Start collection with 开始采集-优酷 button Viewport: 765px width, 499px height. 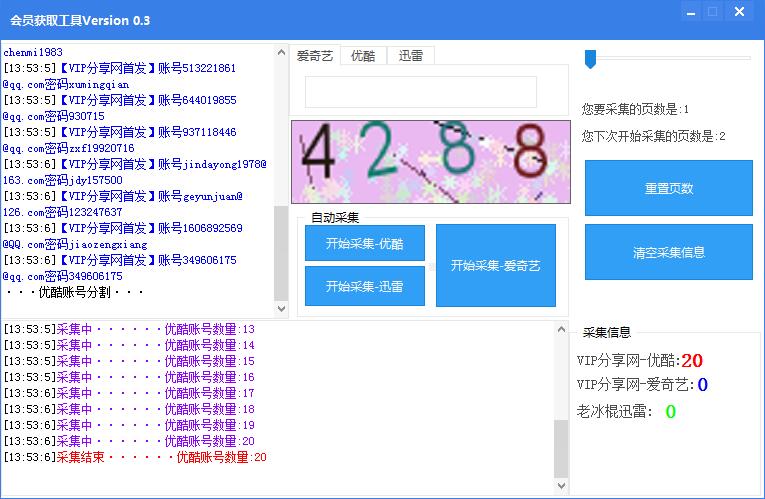coord(364,243)
